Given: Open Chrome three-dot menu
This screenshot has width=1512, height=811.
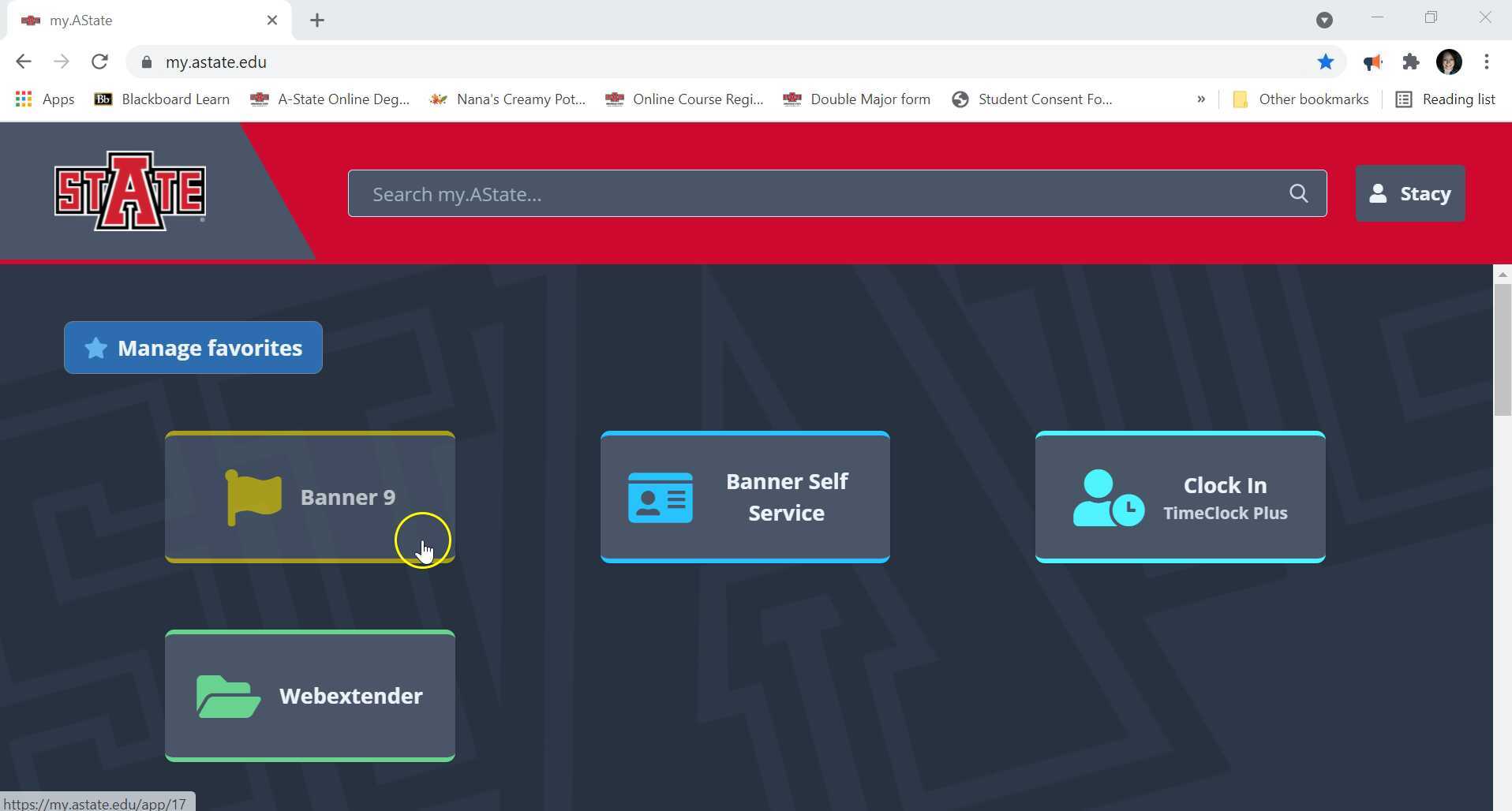Looking at the screenshot, I should [x=1486, y=62].
